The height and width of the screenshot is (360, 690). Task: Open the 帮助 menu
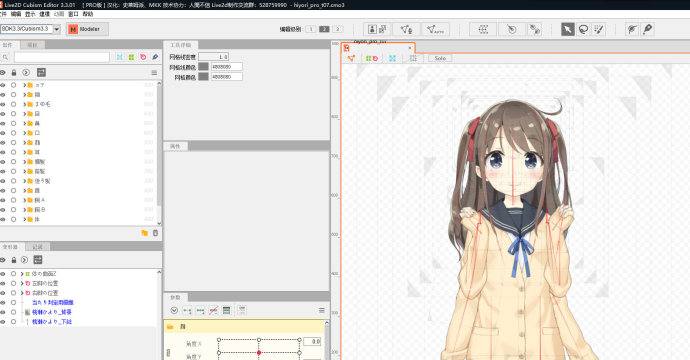(x=88, y=14)
